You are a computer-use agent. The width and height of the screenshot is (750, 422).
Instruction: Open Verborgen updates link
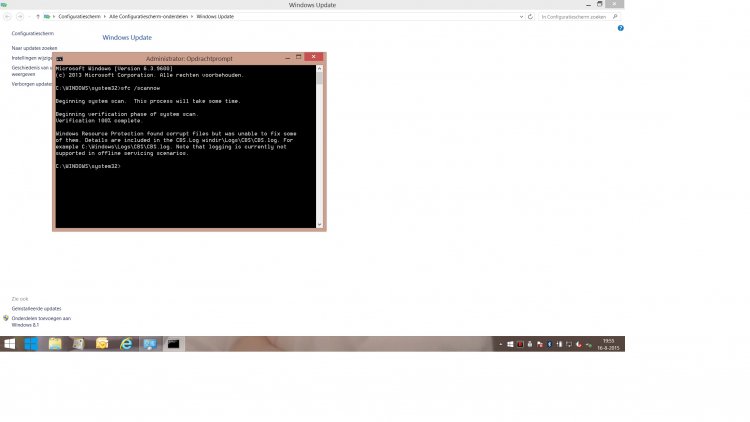click(x=32, y=84)
